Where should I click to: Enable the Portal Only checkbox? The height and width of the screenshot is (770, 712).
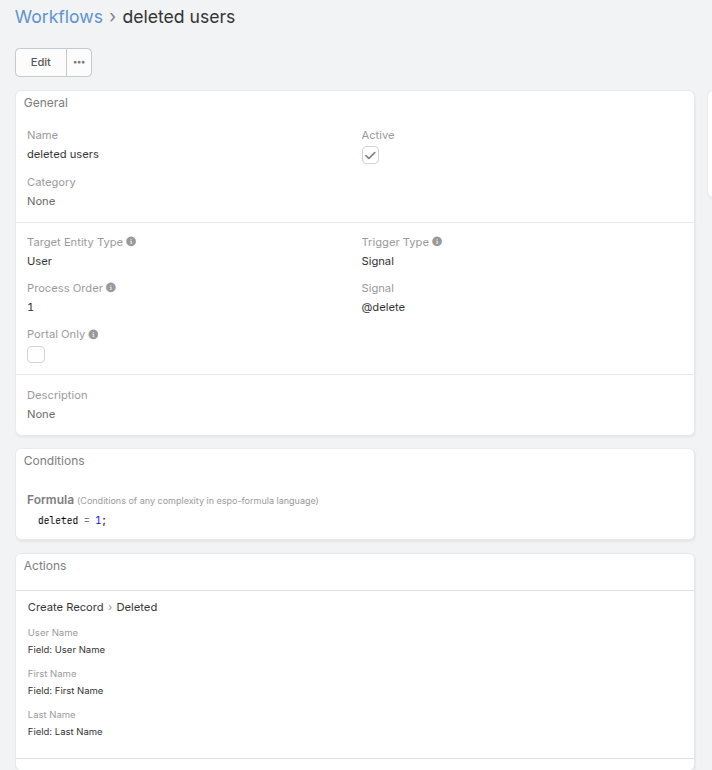pos(36,354)
